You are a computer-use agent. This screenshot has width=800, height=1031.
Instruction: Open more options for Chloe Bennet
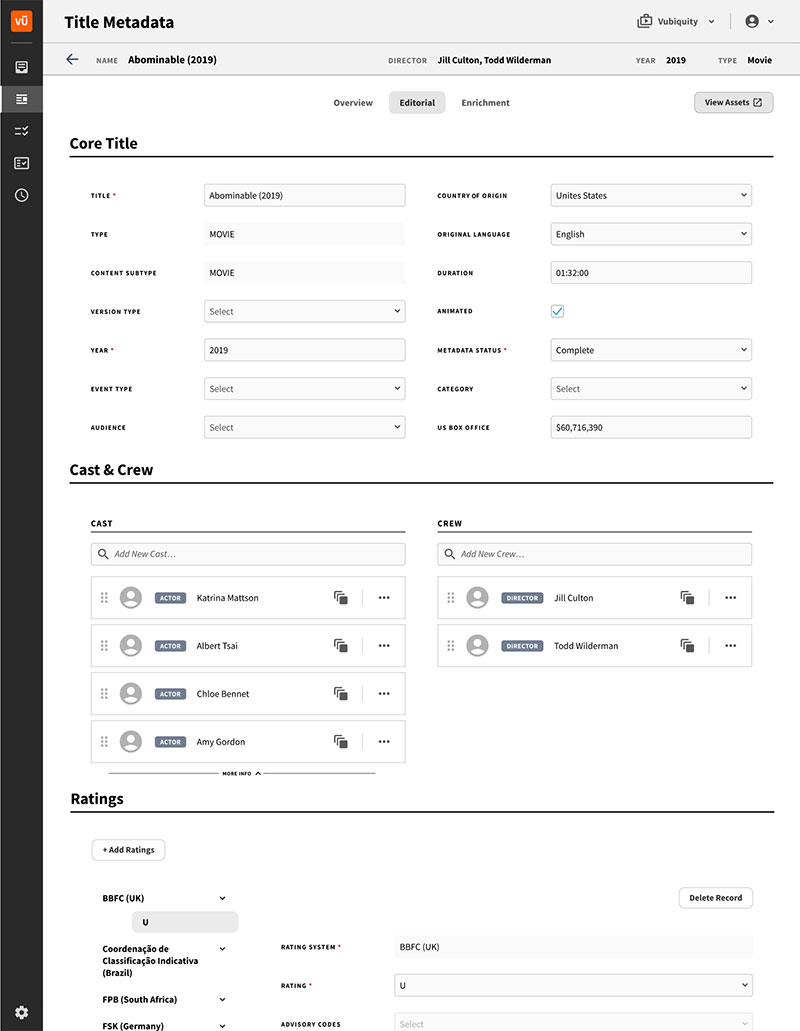pos(384,694)
